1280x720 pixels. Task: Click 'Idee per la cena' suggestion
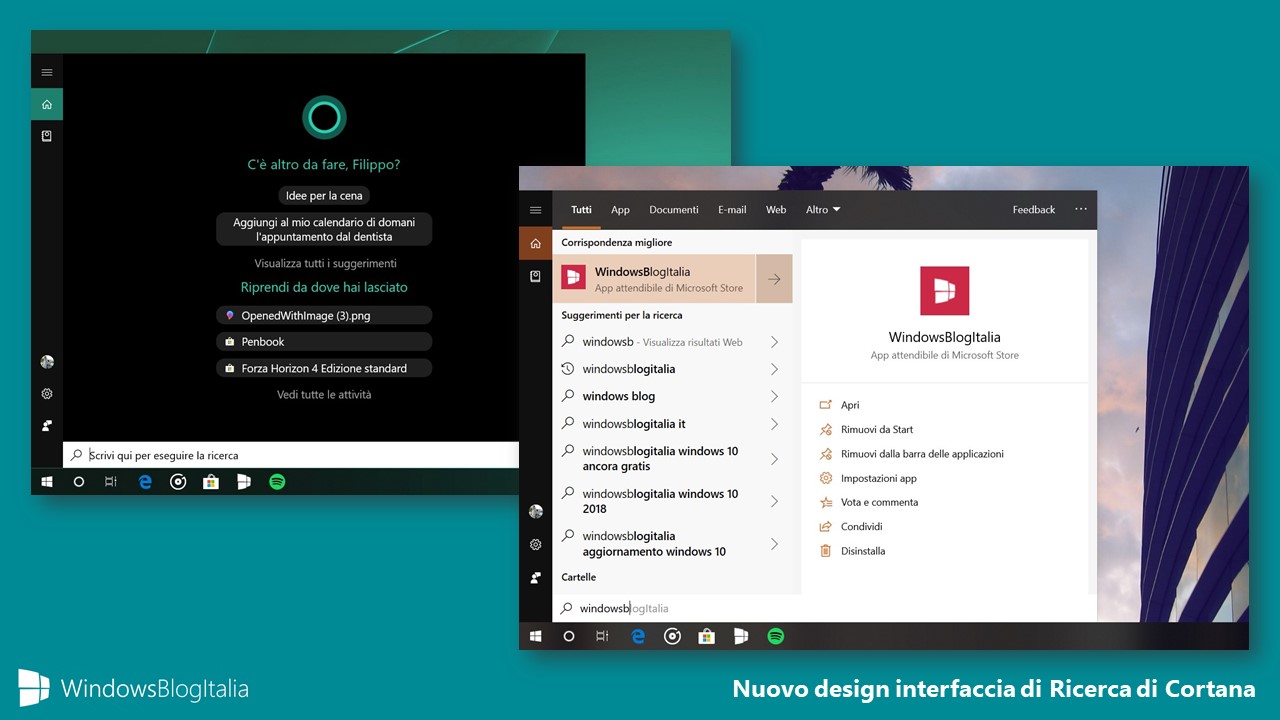coord(324,196)
